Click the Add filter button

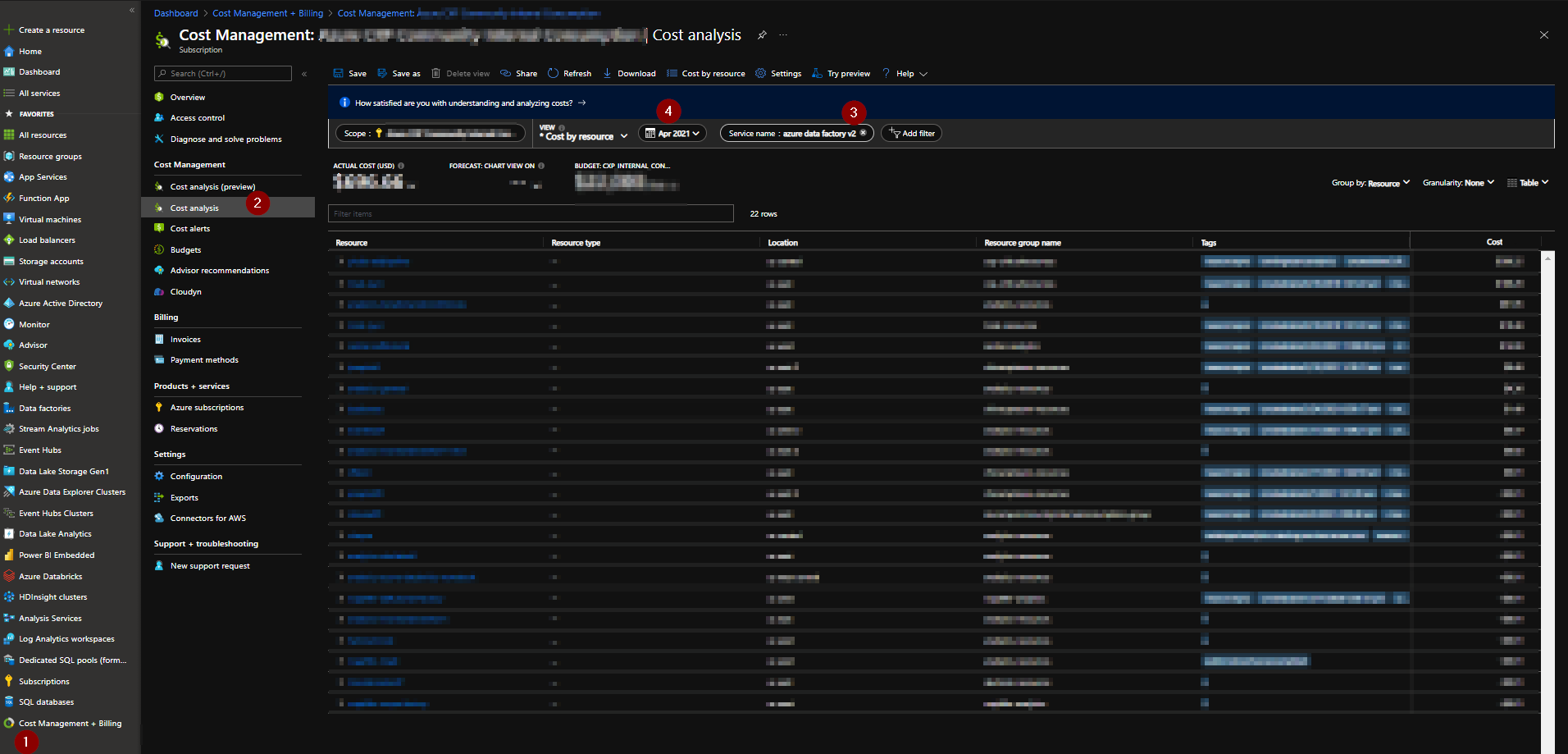[x=911, y=133]
